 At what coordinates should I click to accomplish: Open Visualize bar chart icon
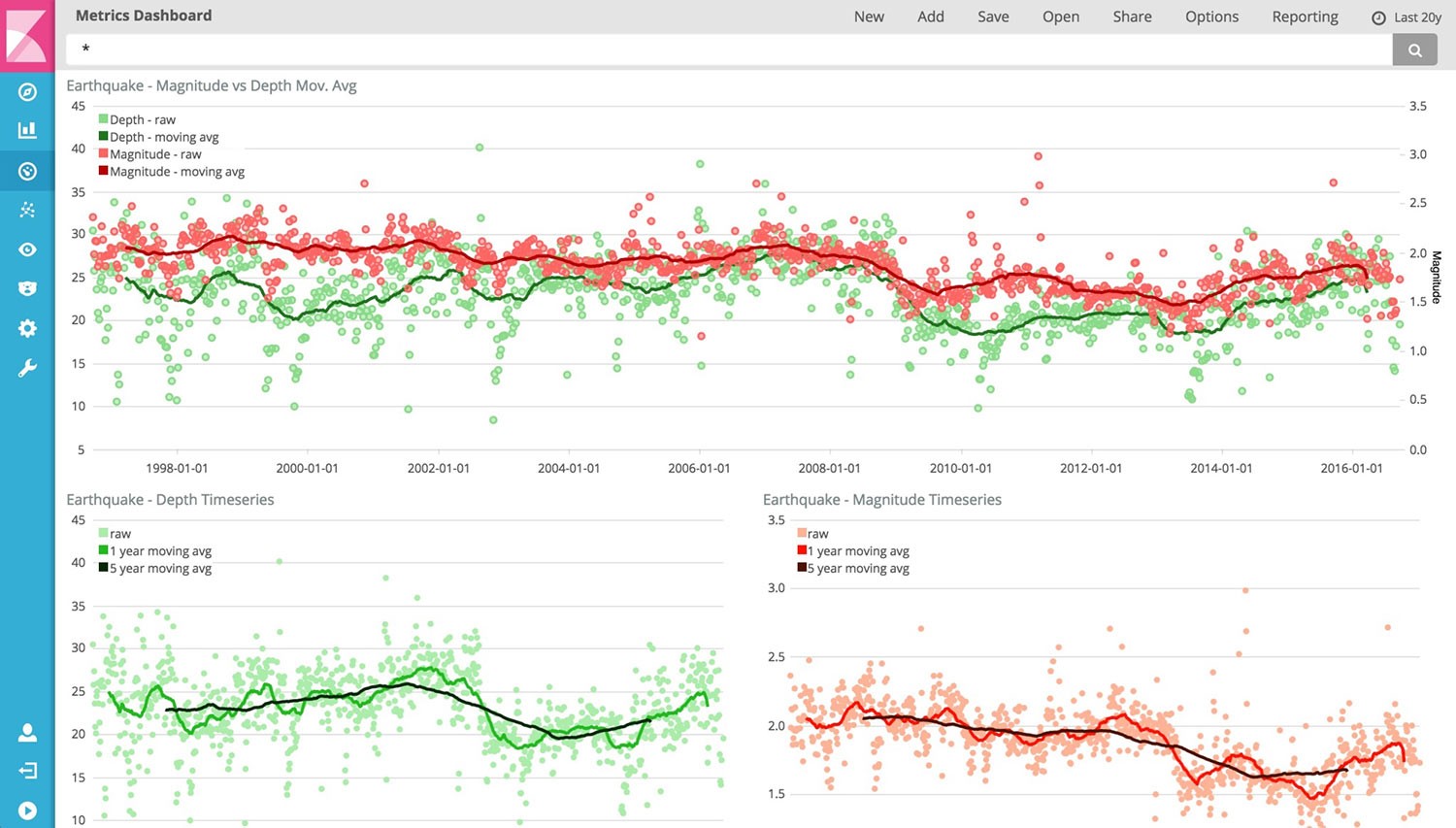click(x=27, y=130)
